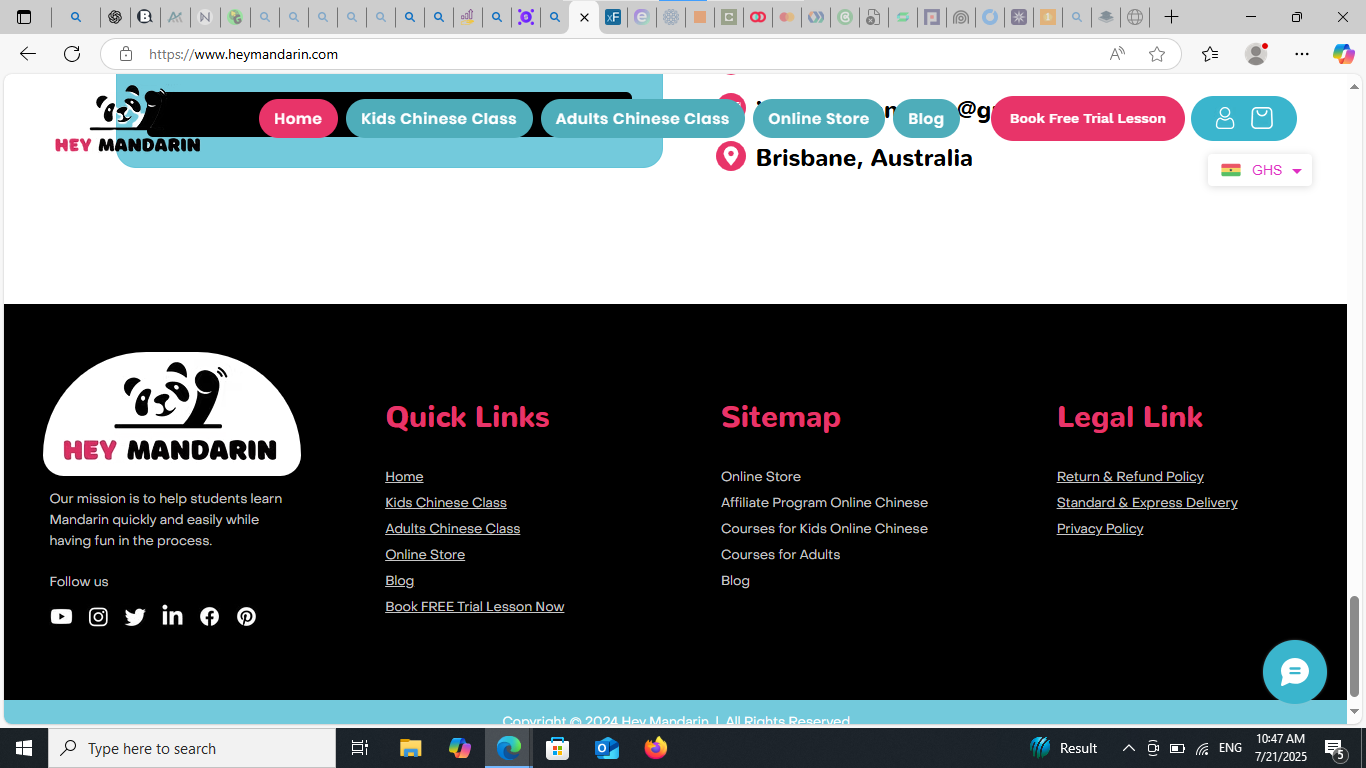This screenshot has width=1366, height=768.
Task: Click the page vertical scrollbar thumb
Action: click(x=1355, y=646)
